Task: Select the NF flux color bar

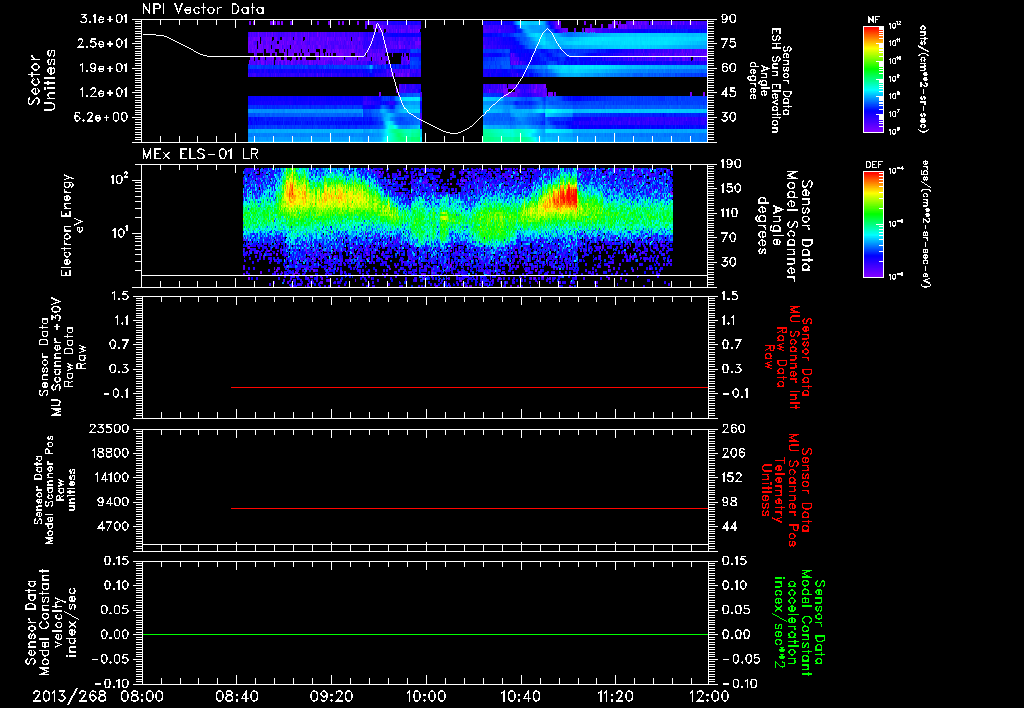Action: tap(874, 78)
